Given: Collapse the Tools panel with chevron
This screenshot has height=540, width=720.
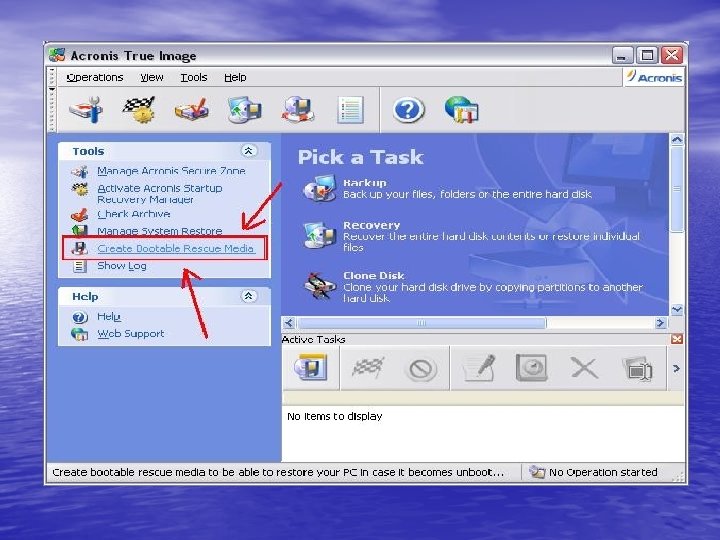Looking at the screenshot, I should (x=248, y=151).
